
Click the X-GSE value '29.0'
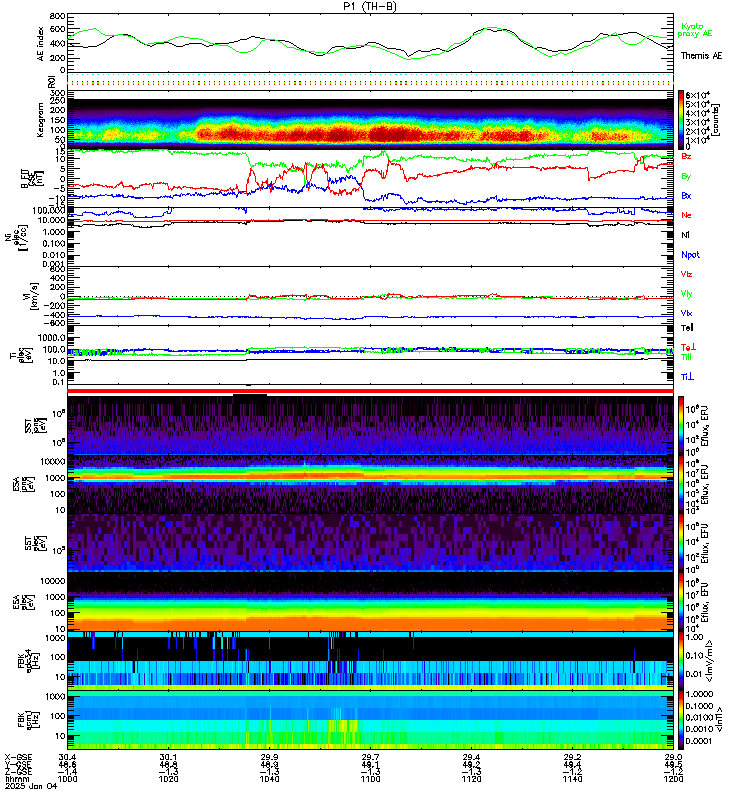click(673, 757)
